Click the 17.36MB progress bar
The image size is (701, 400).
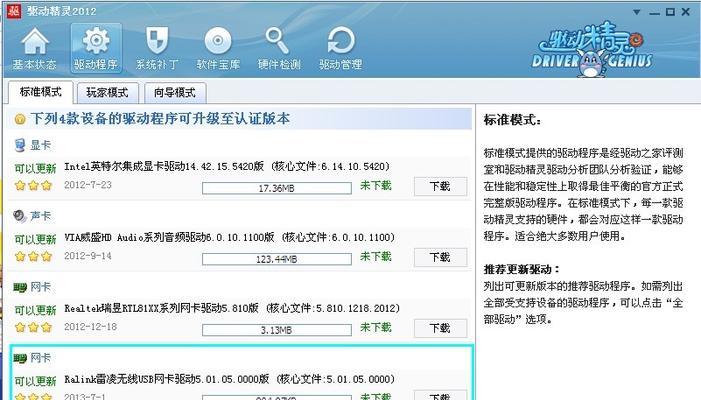click(x=277, y=188)
